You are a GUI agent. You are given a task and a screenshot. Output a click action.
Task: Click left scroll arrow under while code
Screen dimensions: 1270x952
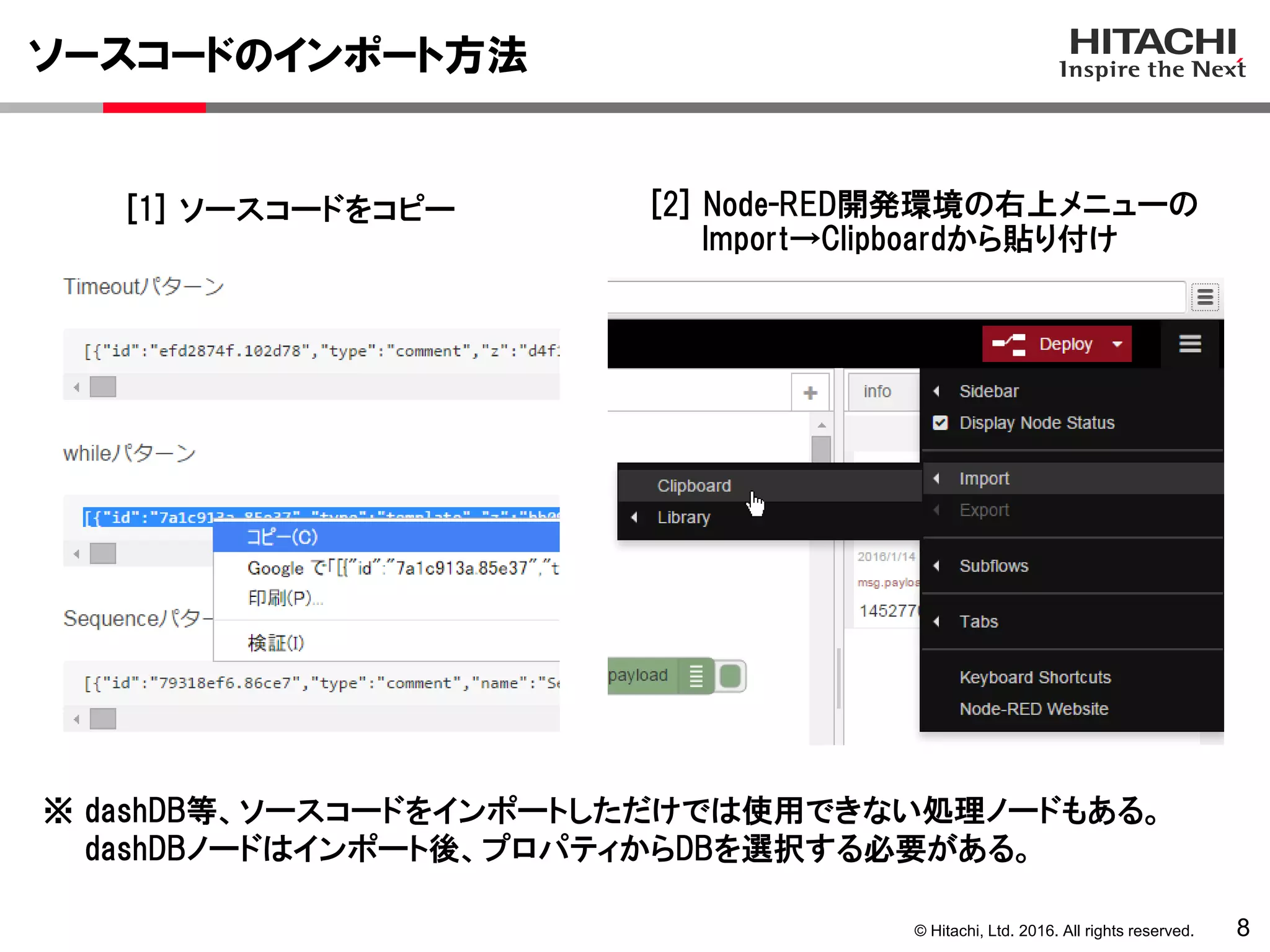(x=76, y=553)
